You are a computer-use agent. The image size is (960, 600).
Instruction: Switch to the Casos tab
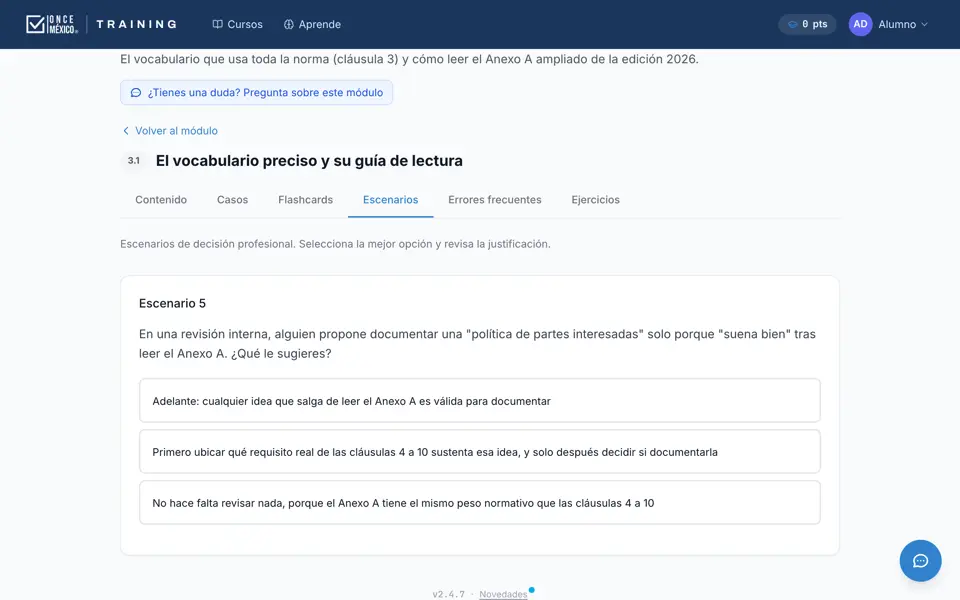coord(233,200)
